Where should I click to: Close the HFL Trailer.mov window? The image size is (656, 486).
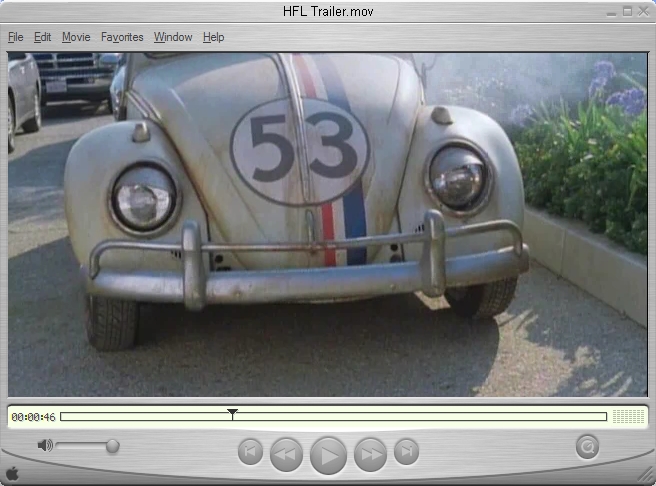(x=643, y=12)
